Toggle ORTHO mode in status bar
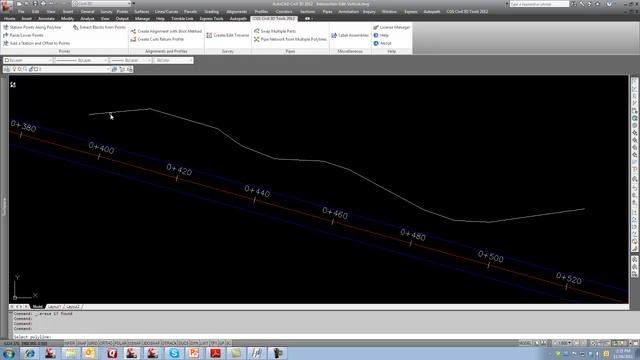The width and height of the screenshot is (640, 360). [x=106, y=343]
